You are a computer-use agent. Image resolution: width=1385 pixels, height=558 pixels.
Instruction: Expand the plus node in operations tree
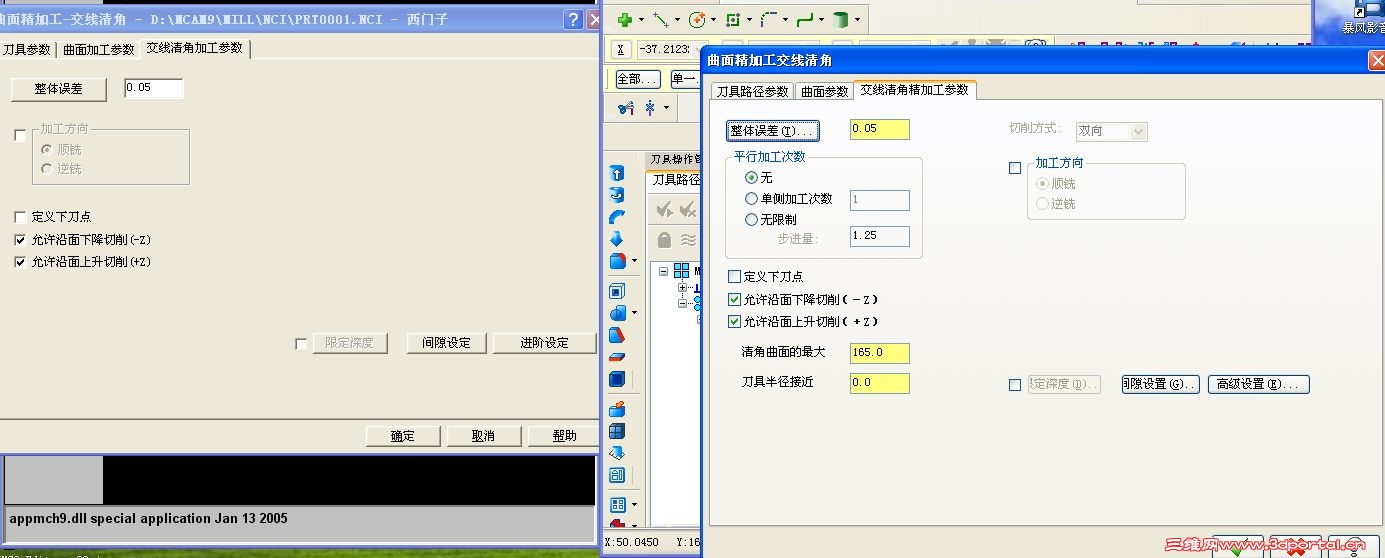pos(682,287)
